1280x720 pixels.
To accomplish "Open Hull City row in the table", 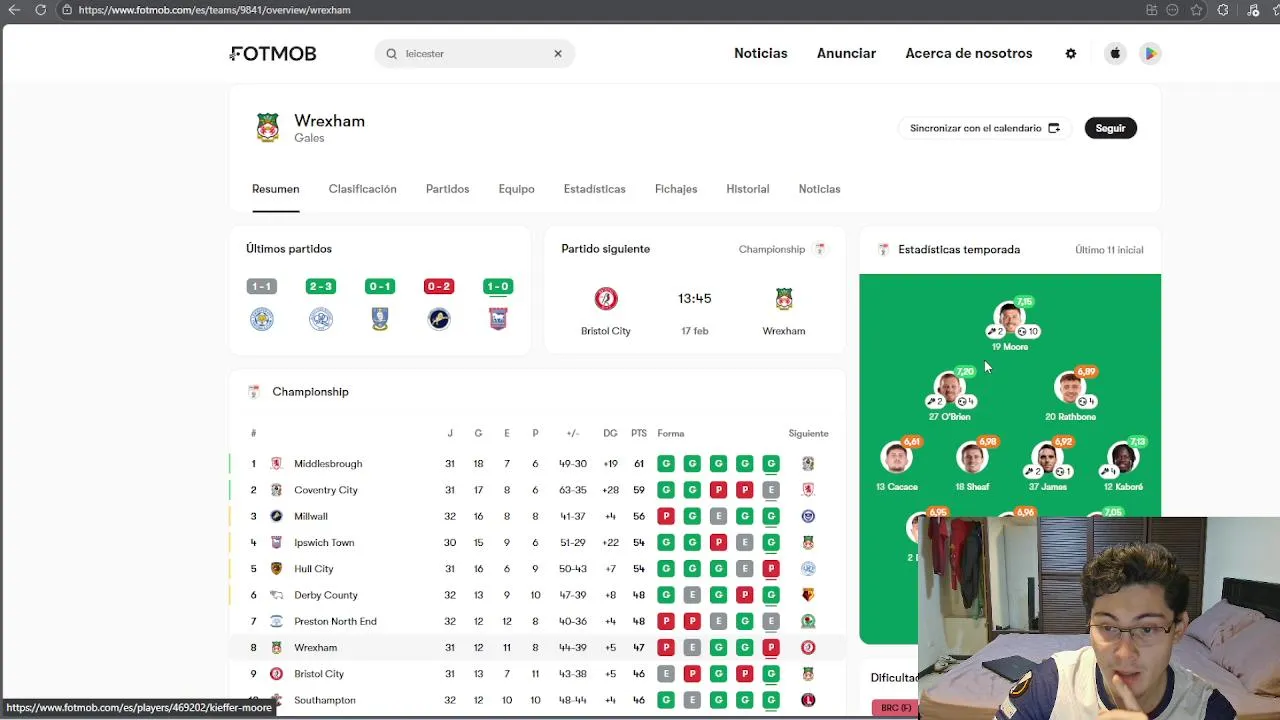I will (x=538, y=569).
